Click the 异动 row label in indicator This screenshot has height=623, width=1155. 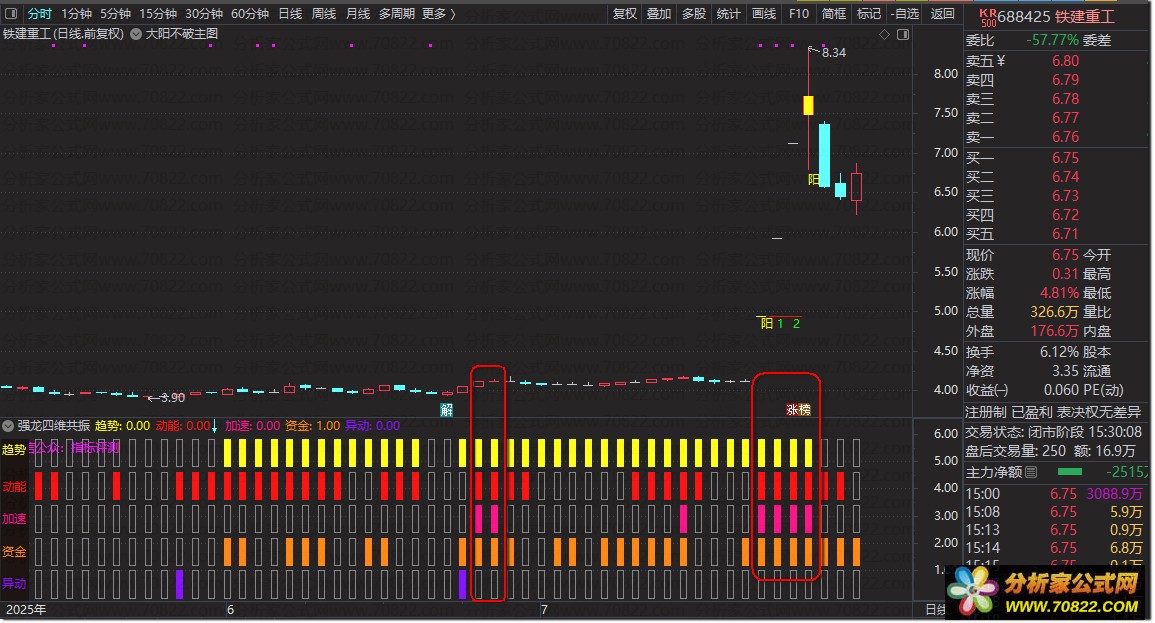pos(14,584)
